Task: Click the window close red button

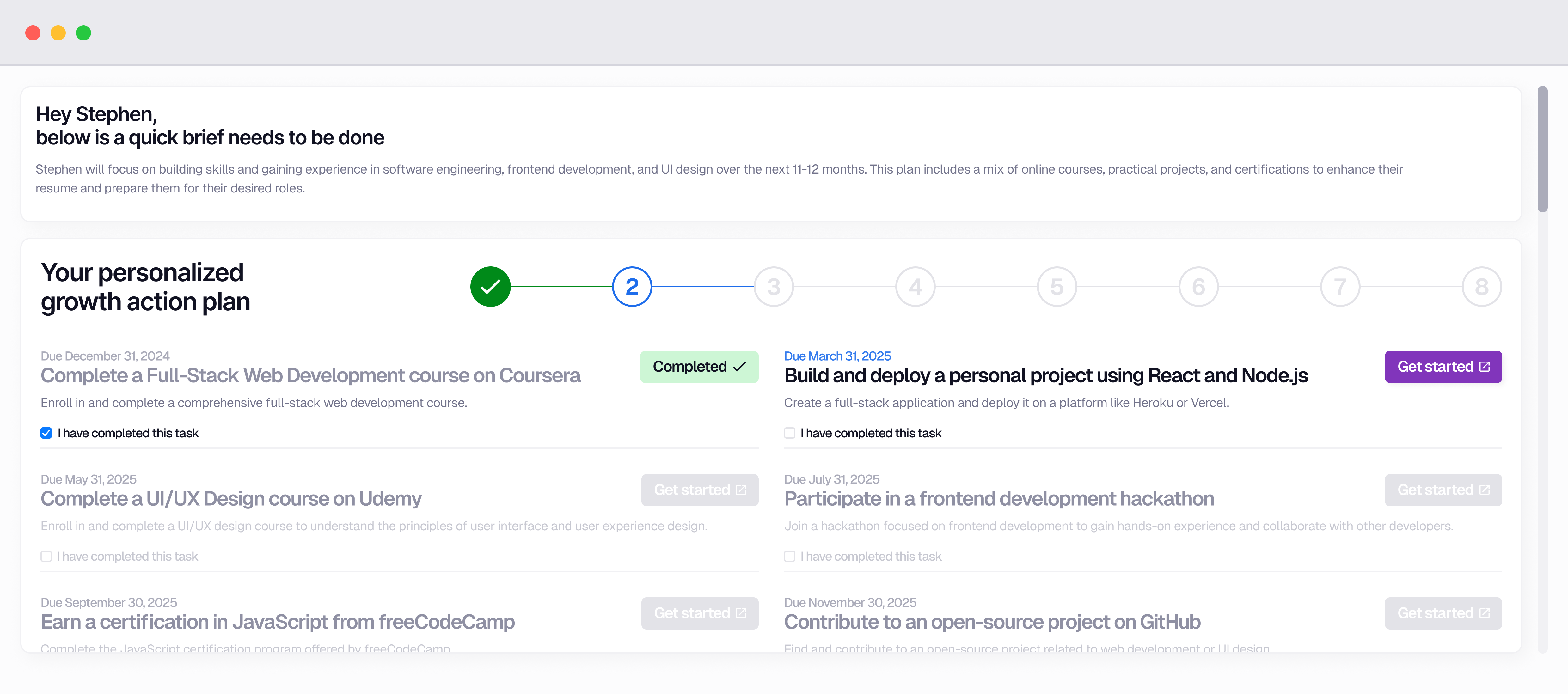Action: click(33, 33)
